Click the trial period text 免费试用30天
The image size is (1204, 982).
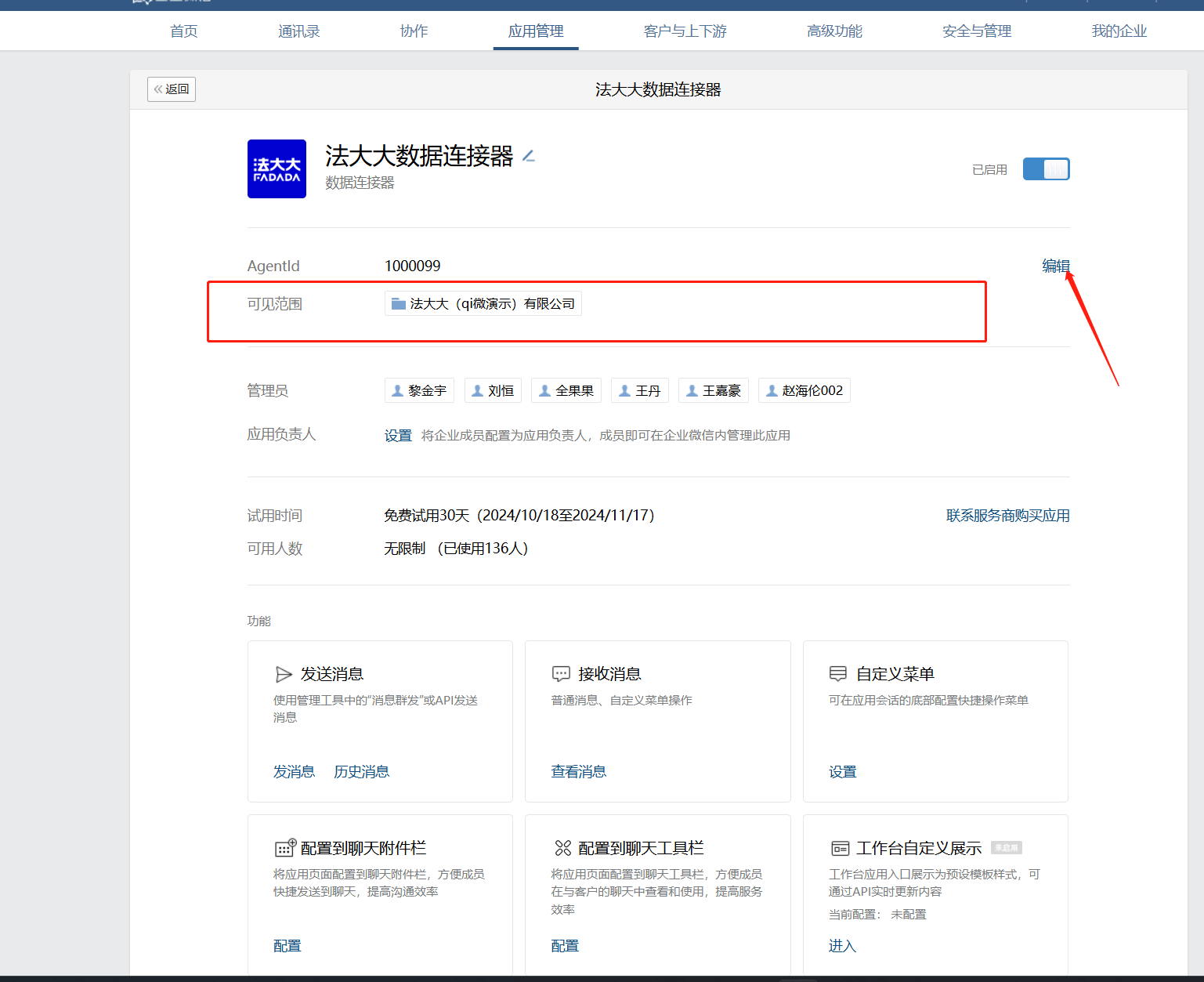(519, 515)
